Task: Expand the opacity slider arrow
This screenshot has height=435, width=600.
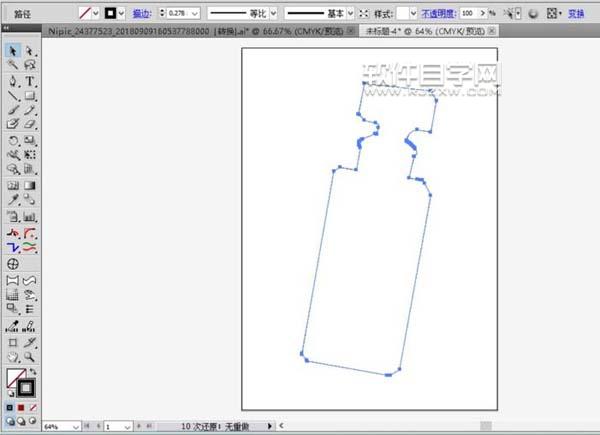Action: click(x=483, y=13)
